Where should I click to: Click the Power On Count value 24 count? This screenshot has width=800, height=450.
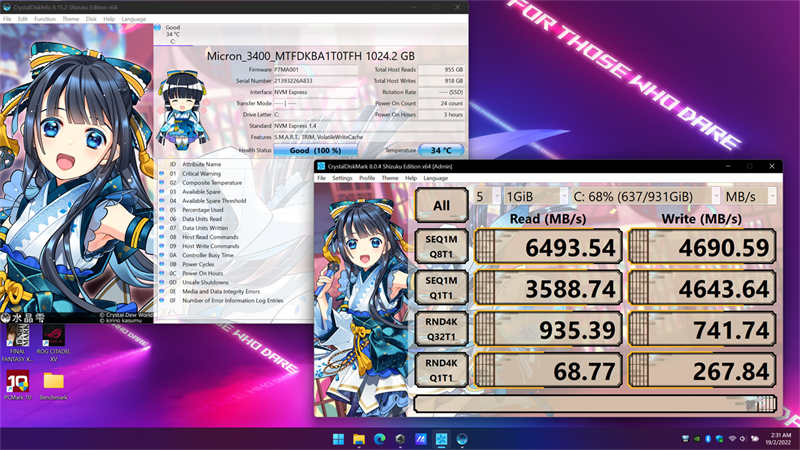pyautogui.click(x=441, y=103)
